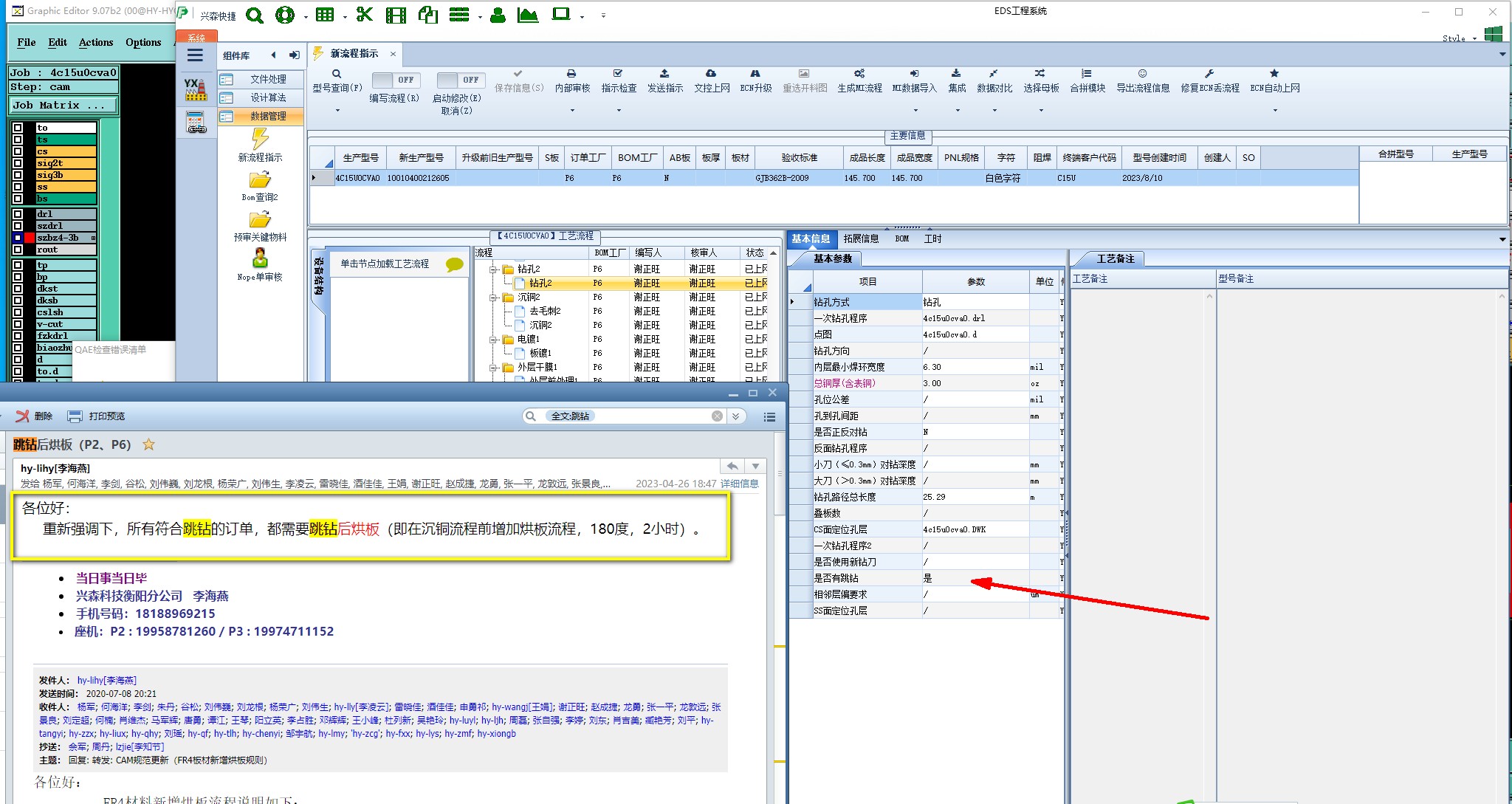Viewport: 1512px width, 804px height.
Task: Click the 删除 delete icon in mail window
Action: tap(23, 416)
